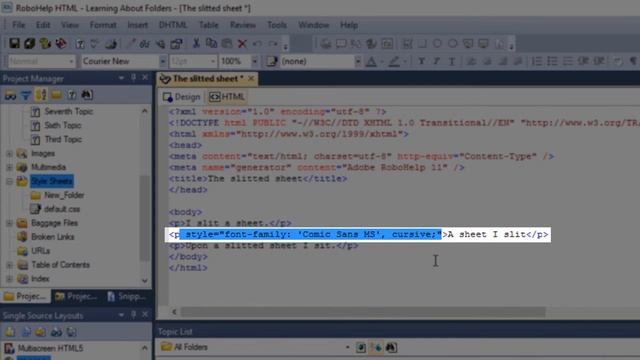Open the File menu
Viewport: 640px width, 360px height.
point(18,25)
